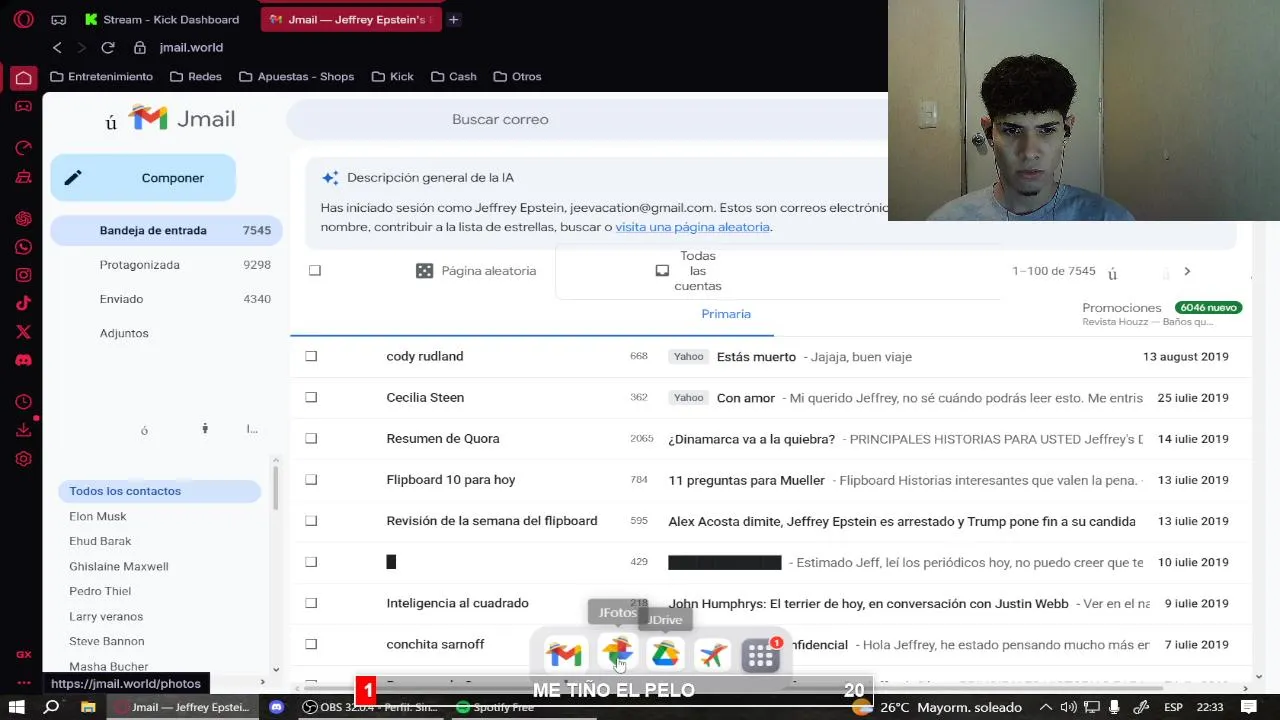This screenshot has height=720, width=1280.
Task: Open the Opera sidebar home icon
Action: pos(23,77)
